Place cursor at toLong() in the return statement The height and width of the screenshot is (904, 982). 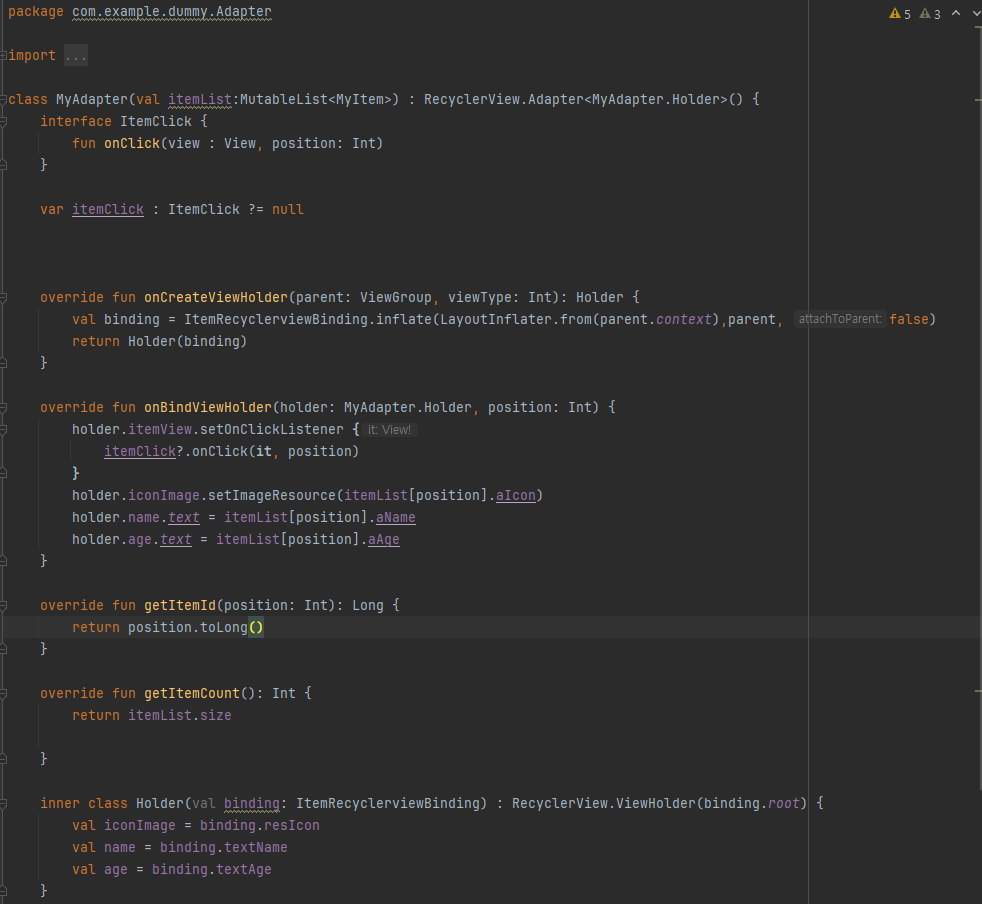(232, 628)
